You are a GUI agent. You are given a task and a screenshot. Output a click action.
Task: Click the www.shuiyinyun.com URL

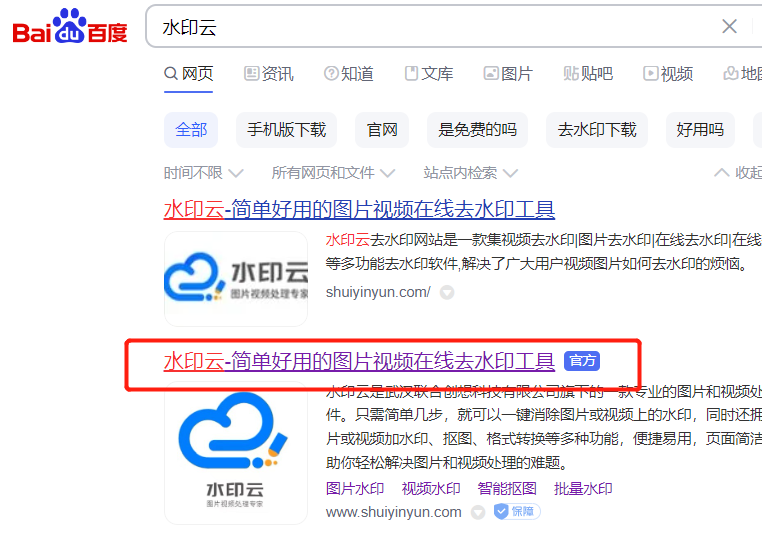coord(394,512)
